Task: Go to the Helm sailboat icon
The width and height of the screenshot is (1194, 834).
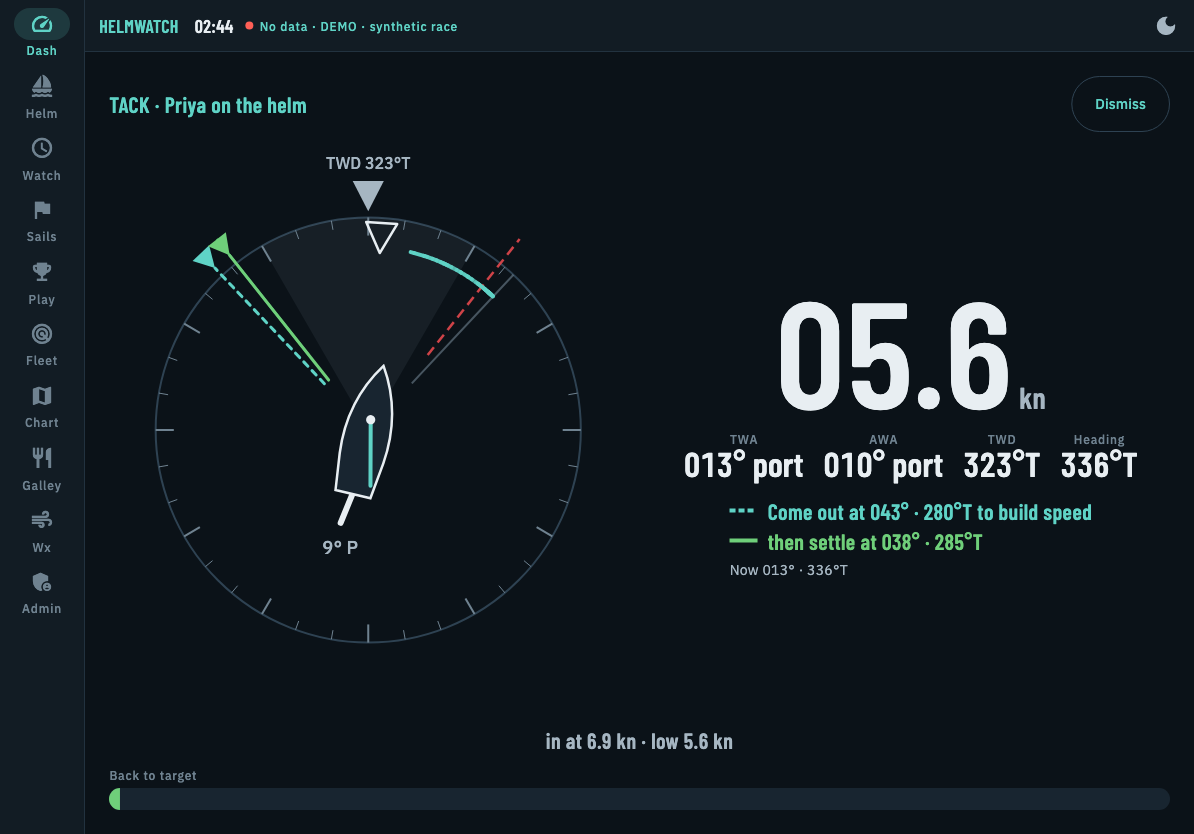Action: point(42,86)
